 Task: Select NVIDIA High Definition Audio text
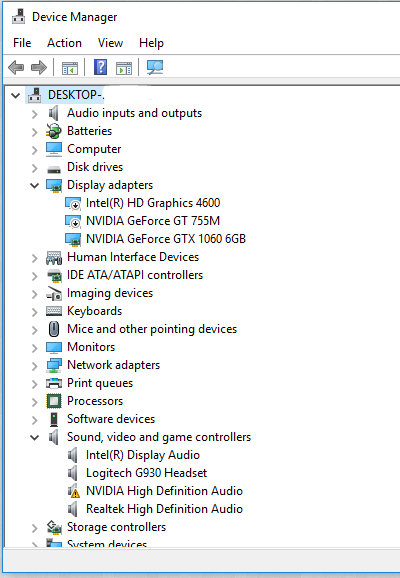164,491
